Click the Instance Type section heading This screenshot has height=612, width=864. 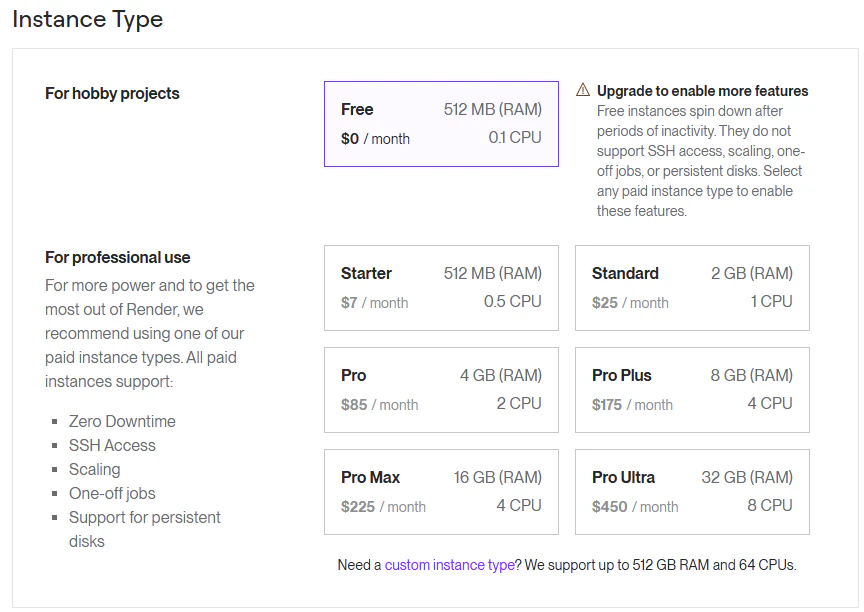(x=88, y=19)
